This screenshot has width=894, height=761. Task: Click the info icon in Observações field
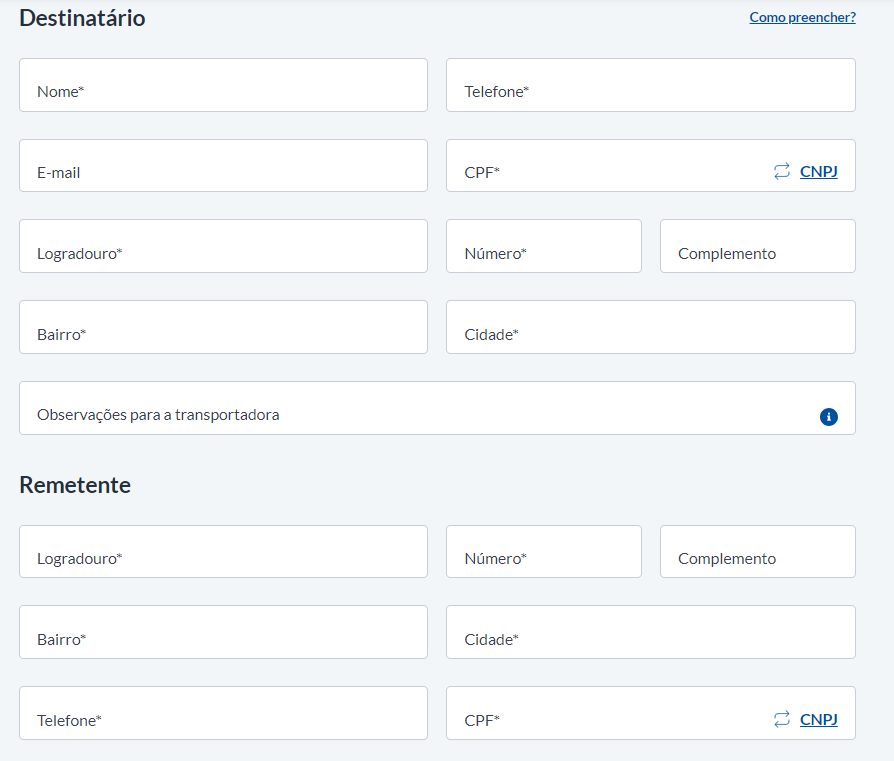(x=828, y=417)
